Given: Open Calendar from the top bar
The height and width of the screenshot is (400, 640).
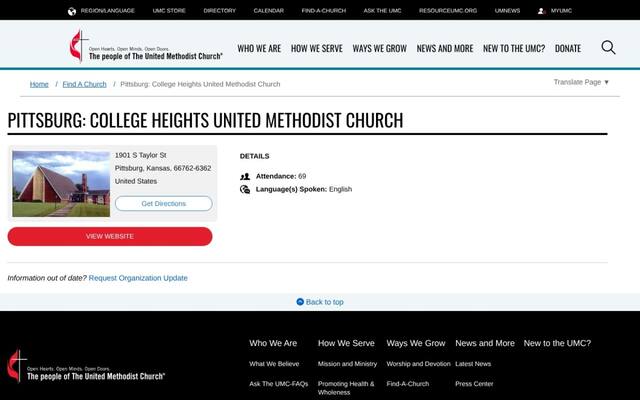Looking at the screenshot, I should coord(269,11).
